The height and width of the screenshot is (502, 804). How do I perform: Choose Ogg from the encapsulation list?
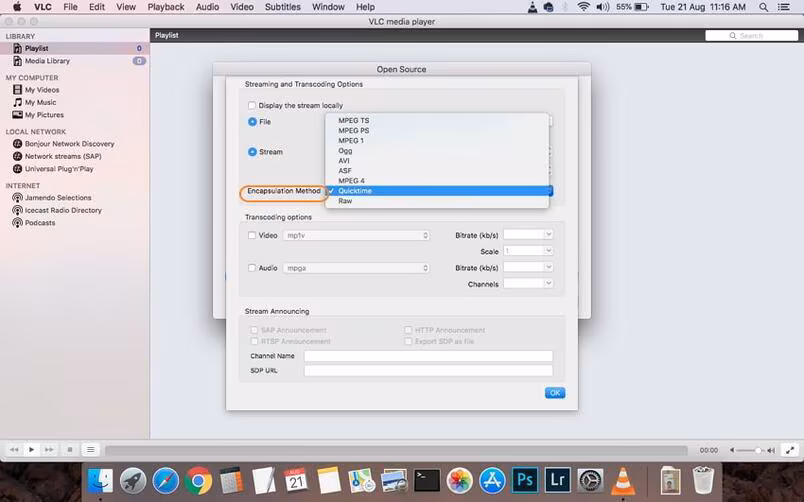[x=437, y=151]
